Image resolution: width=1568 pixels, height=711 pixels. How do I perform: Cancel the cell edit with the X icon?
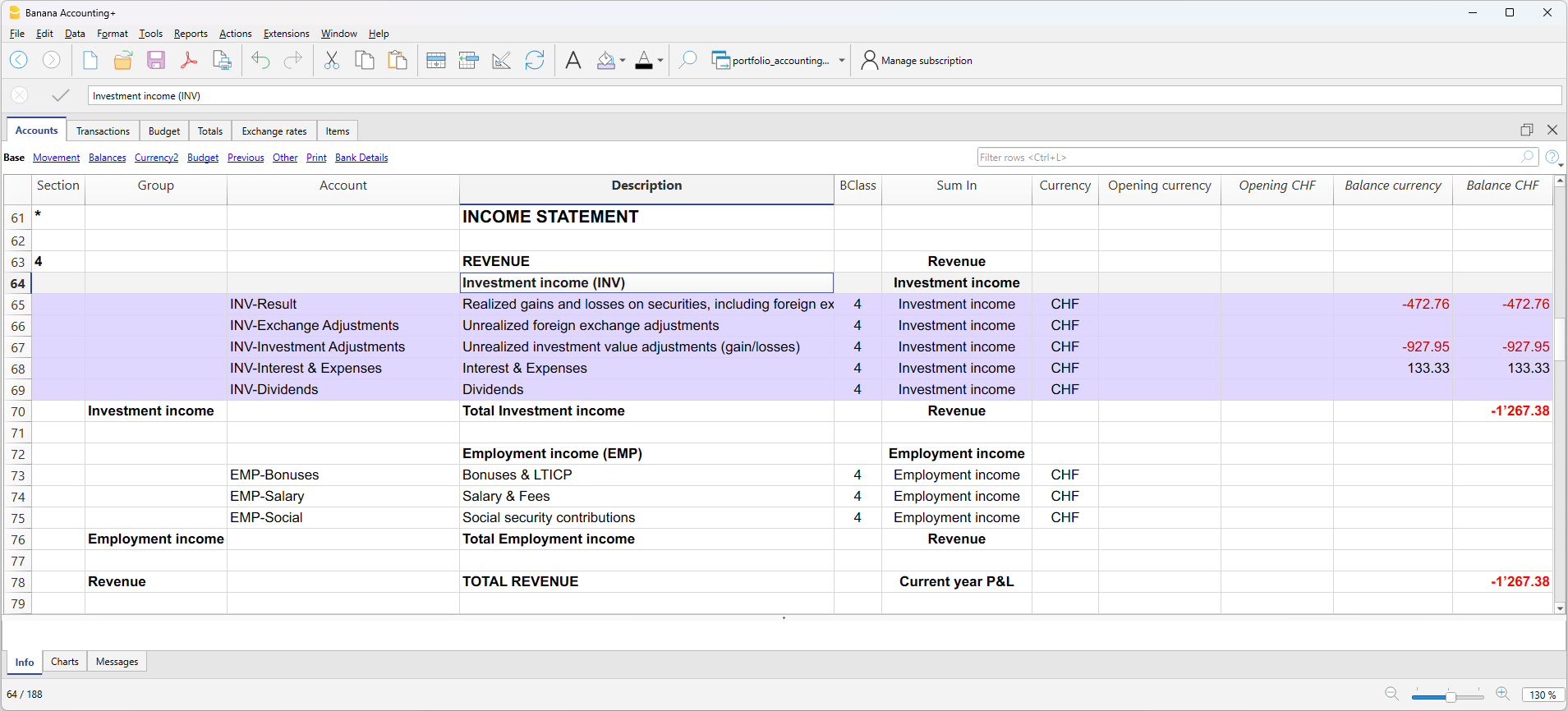click(20, 95)
